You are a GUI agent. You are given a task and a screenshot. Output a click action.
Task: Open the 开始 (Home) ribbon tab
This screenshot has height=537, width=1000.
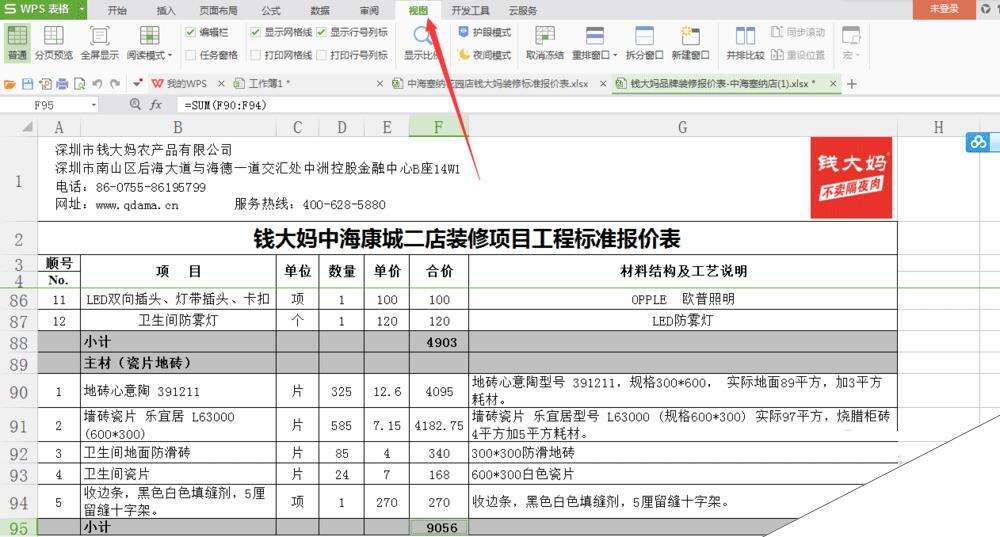pyautogui.click(x=117, y=10)
